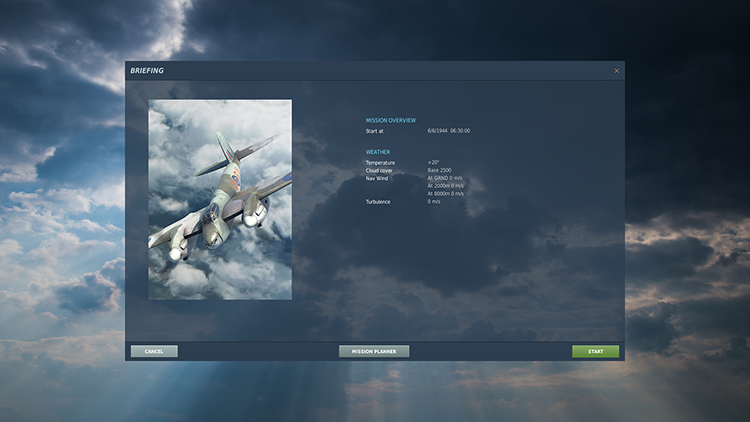The width and height of the screenshot is (750, 422).
Task: Click the 'At 2000m 0 m/s' wind value
Action: coord(446,186)
